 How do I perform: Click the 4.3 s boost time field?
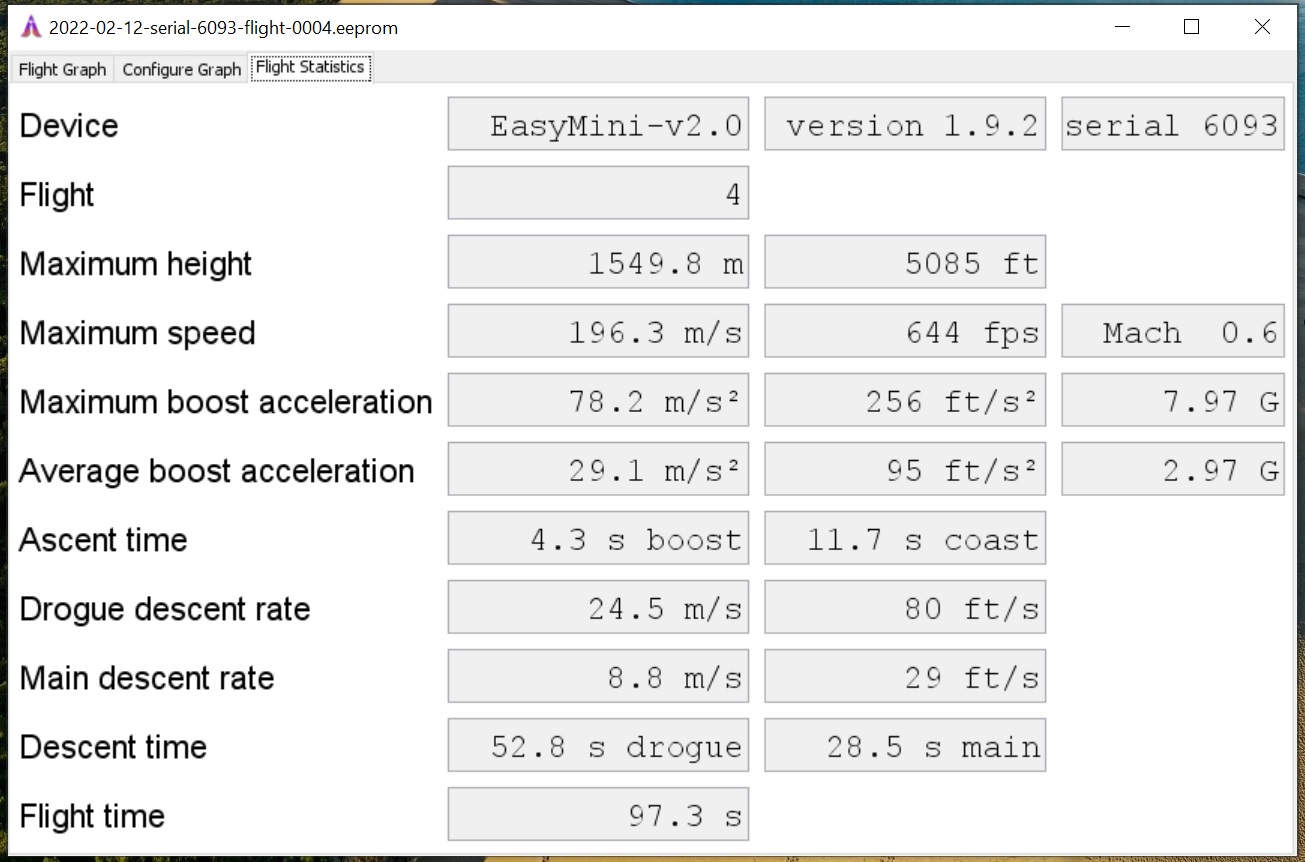598,539
